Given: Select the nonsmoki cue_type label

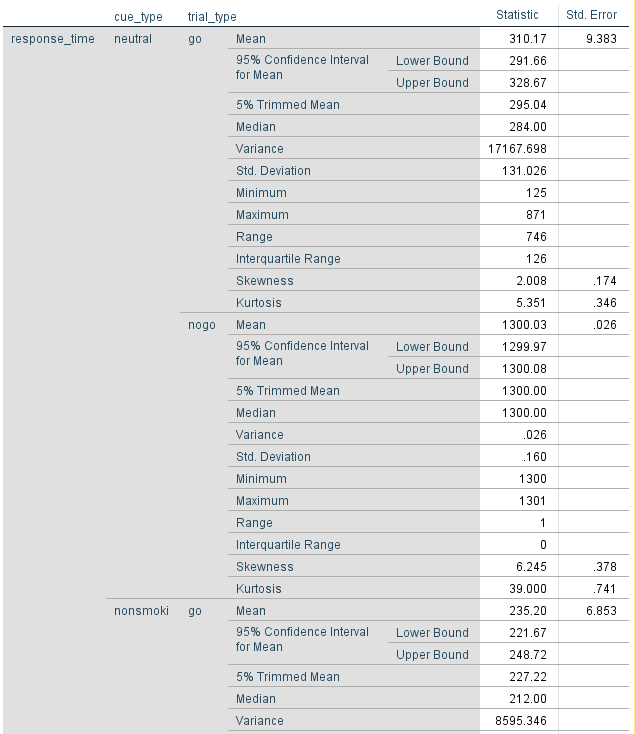Looking at the screenshot, I should [141, 611].
